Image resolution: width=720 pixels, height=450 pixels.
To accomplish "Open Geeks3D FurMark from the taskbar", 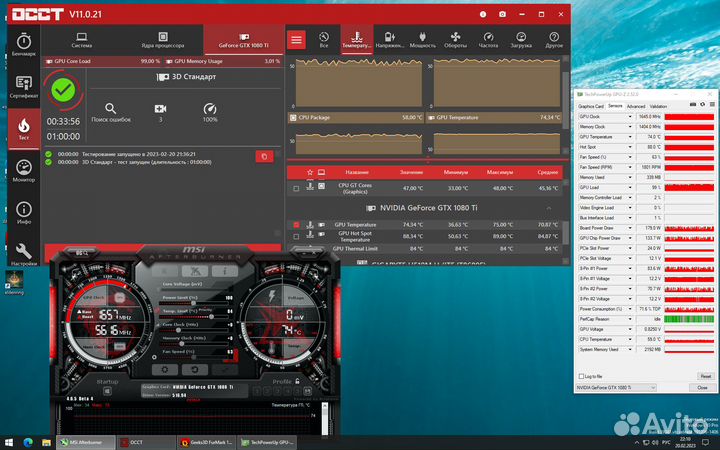I will [x=207, y=443].
